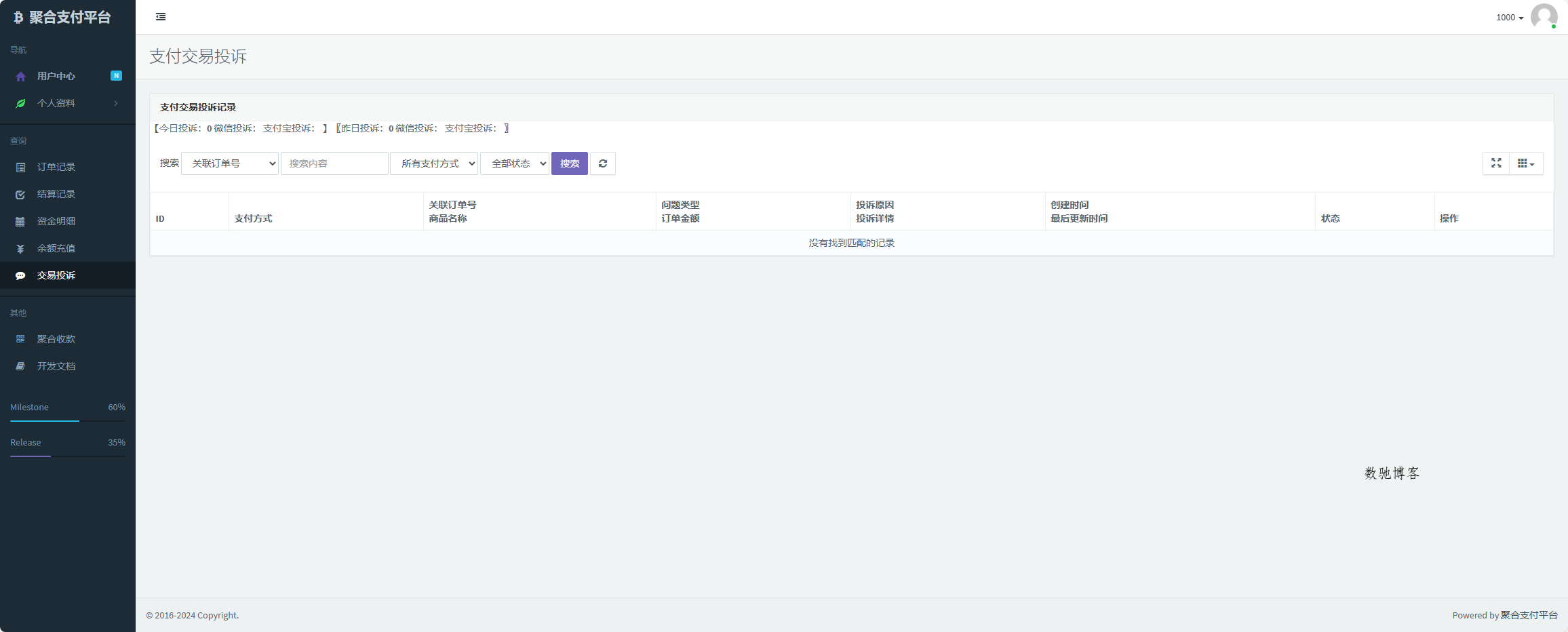Toggle the sidebar collapse hamburger icon

click(161, 17)
